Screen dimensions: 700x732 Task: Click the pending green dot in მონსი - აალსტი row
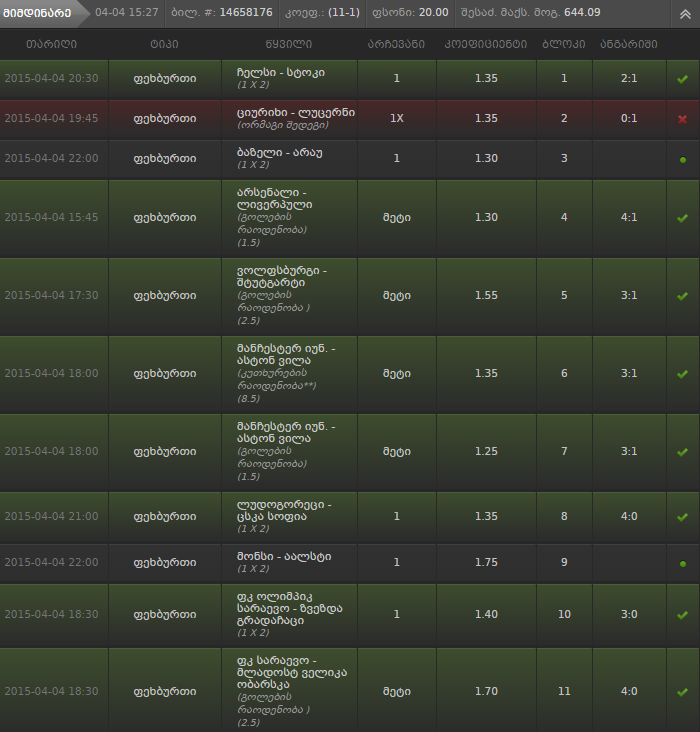pyautogui.click(x=683, y=563)
